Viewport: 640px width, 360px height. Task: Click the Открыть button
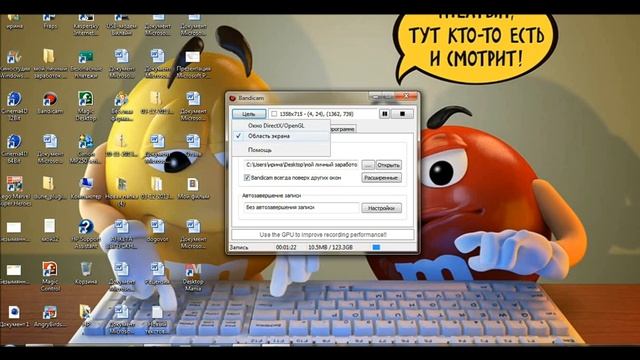pyautogui.click(x=388, y=165)
